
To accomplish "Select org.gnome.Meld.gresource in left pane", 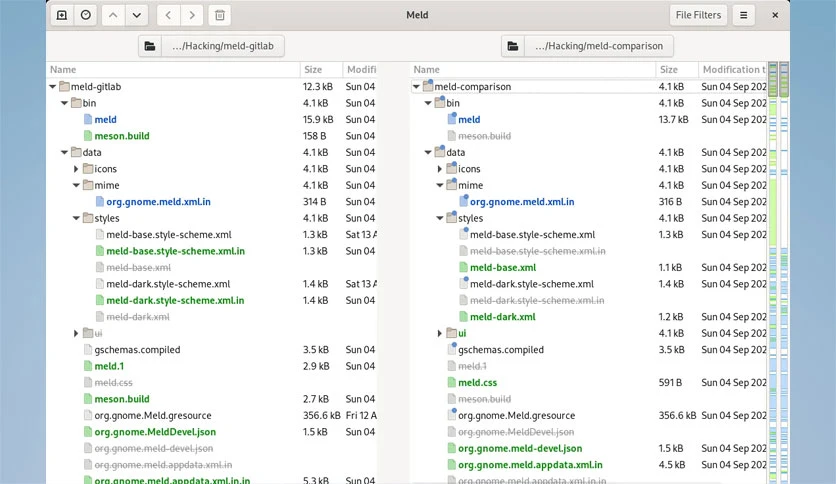I will [x=152, y=415].
